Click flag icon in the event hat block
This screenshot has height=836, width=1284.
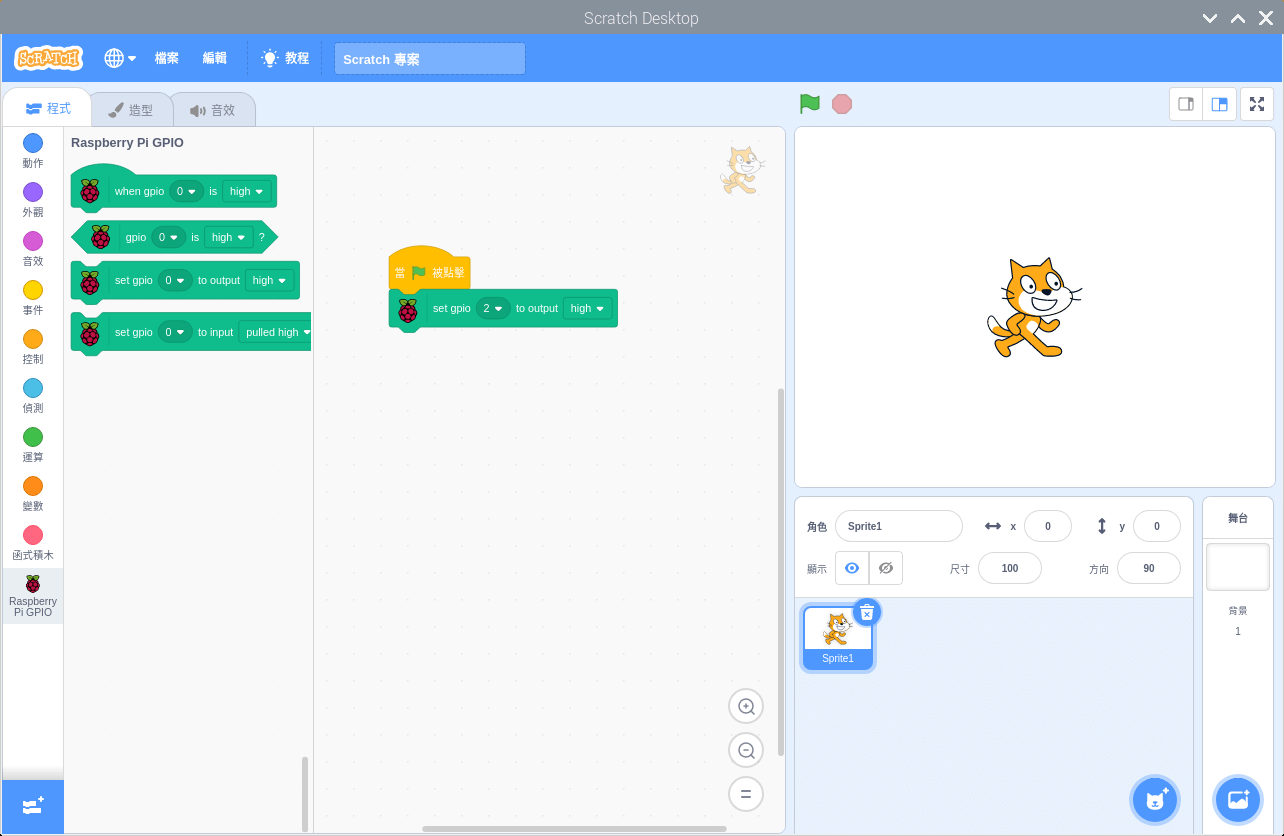pyautogui.click(x=419, y=272)
